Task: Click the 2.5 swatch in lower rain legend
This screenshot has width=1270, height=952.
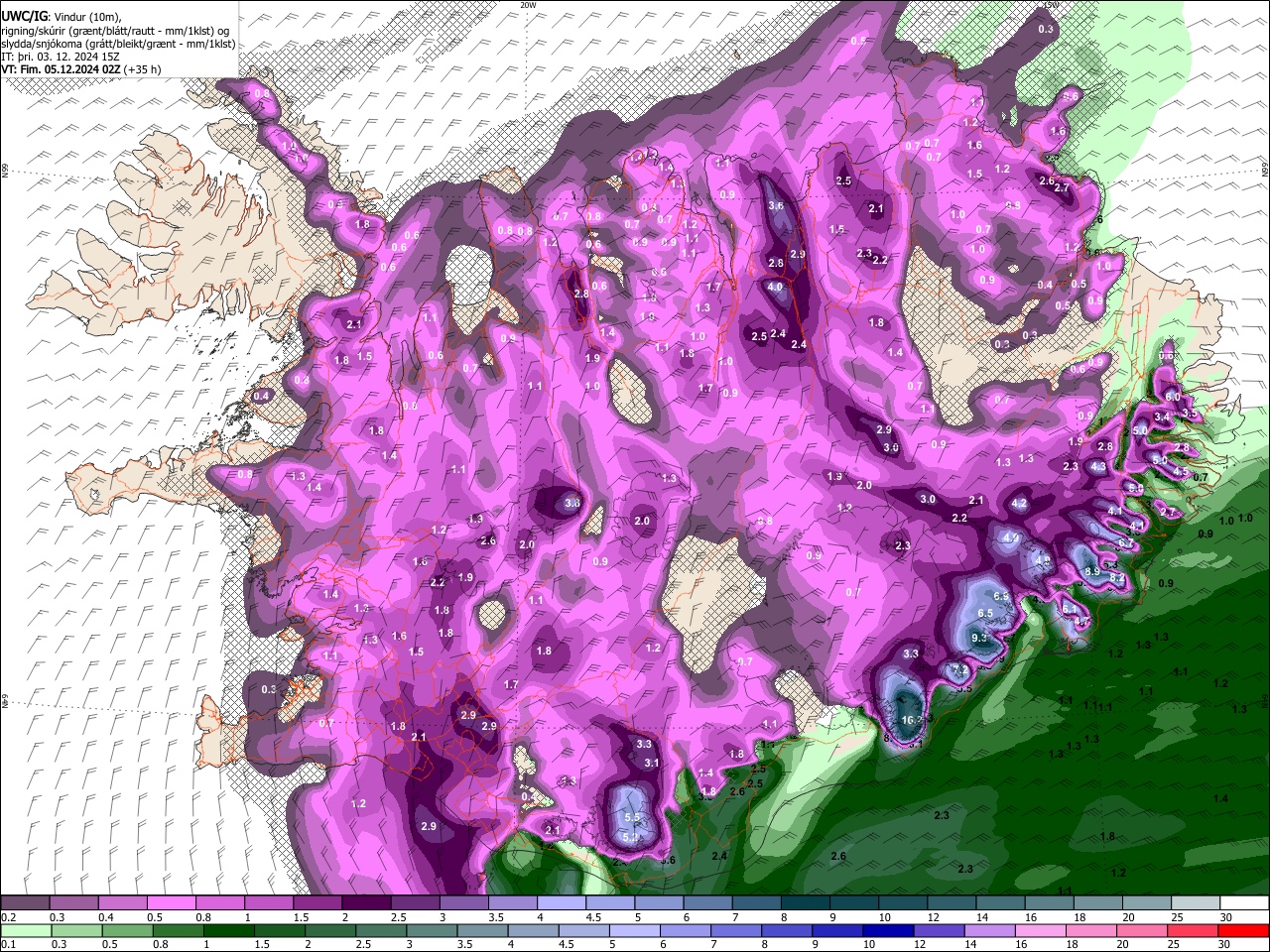Action: pos(381,930)
